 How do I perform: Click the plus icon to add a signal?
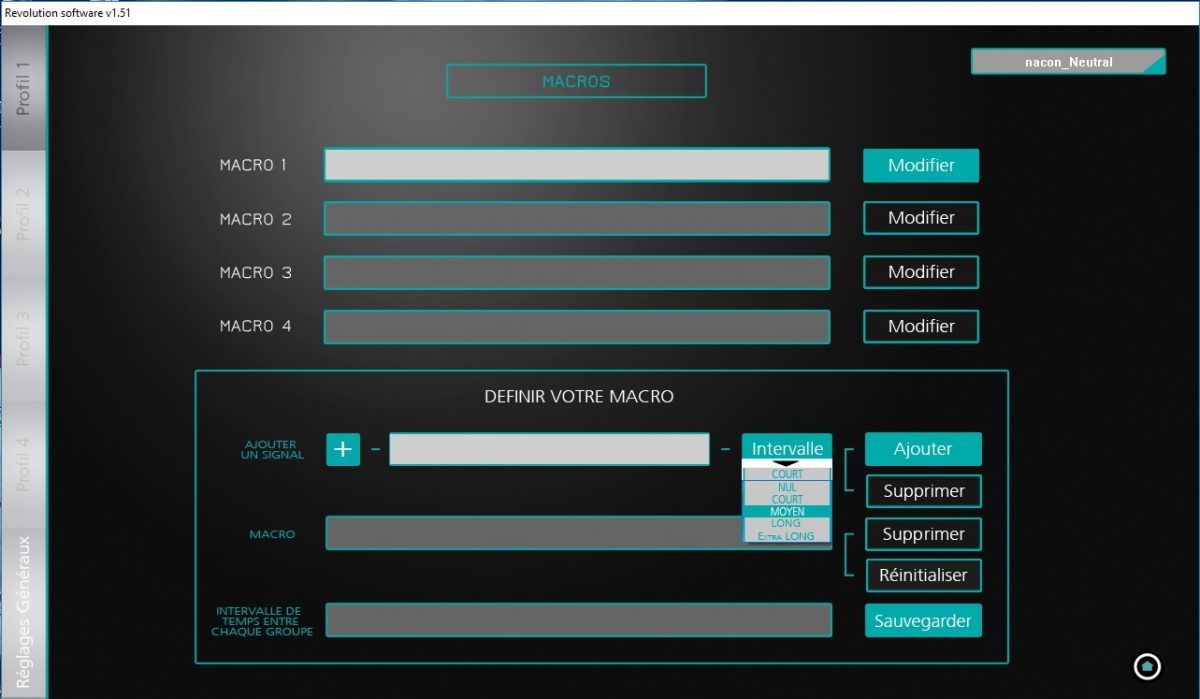[343, 449]
